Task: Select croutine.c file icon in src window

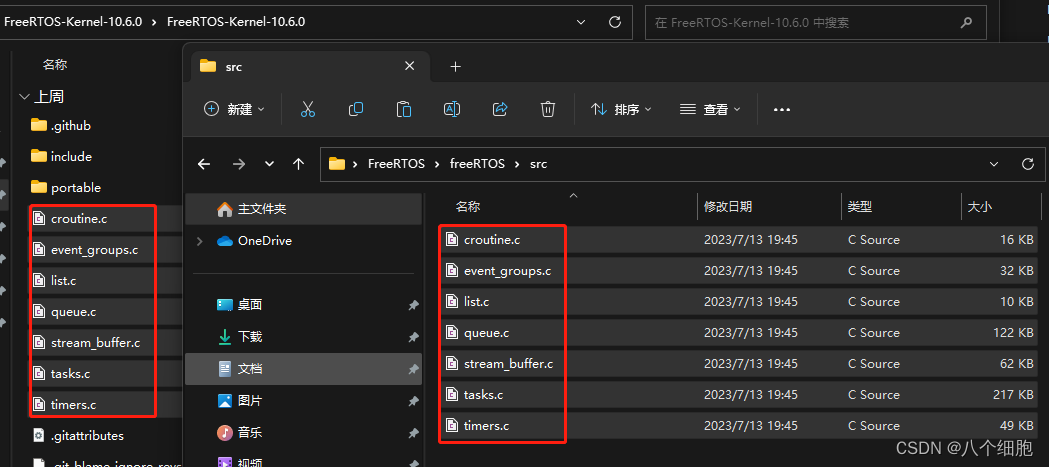Action: [452, 240]
